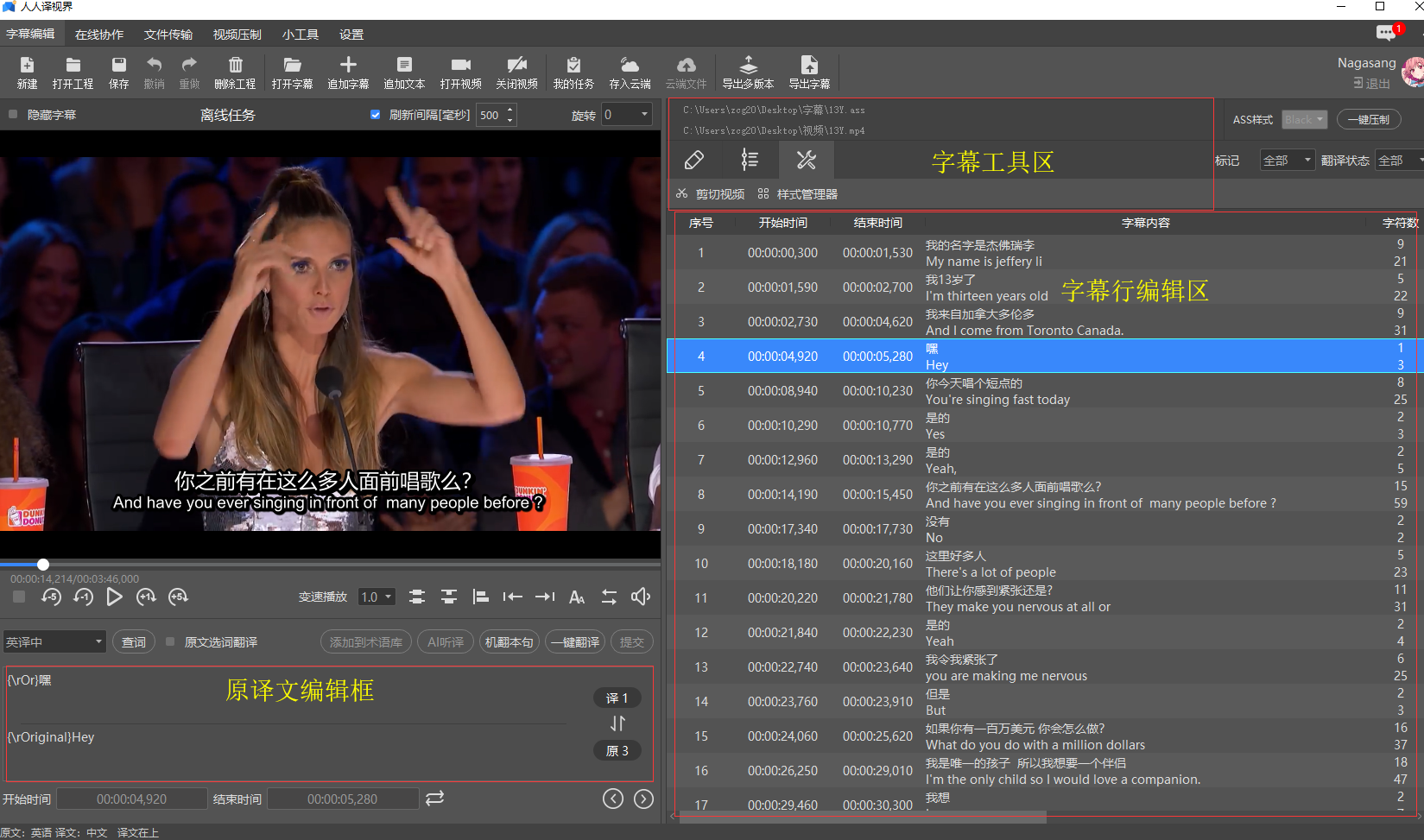Open the 旋转 rotation dropdown
This screenshot has height=840, width=1424.
click(x=626, y=114)
